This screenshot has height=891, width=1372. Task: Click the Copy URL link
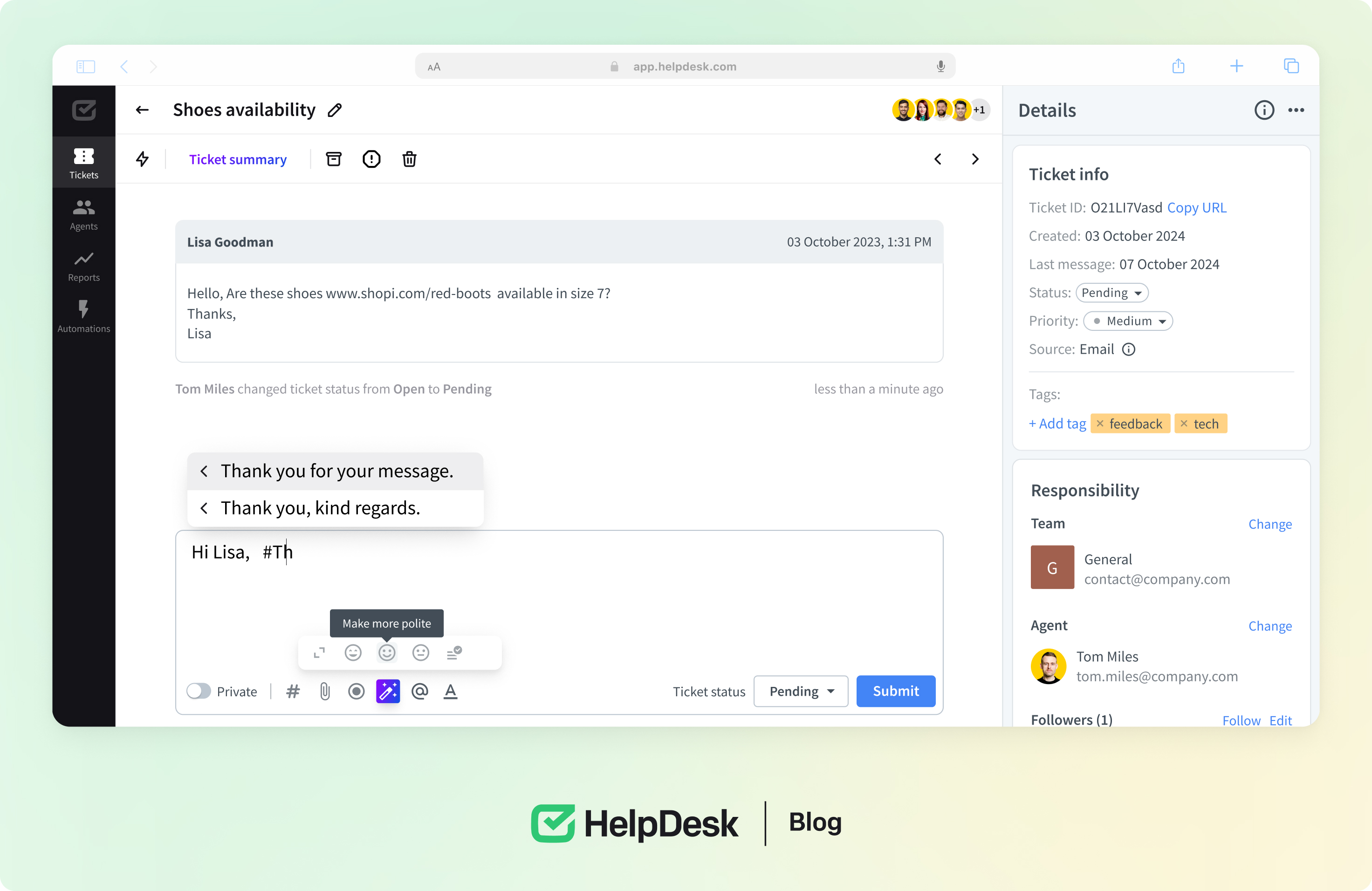click(x=1197, y=207)
